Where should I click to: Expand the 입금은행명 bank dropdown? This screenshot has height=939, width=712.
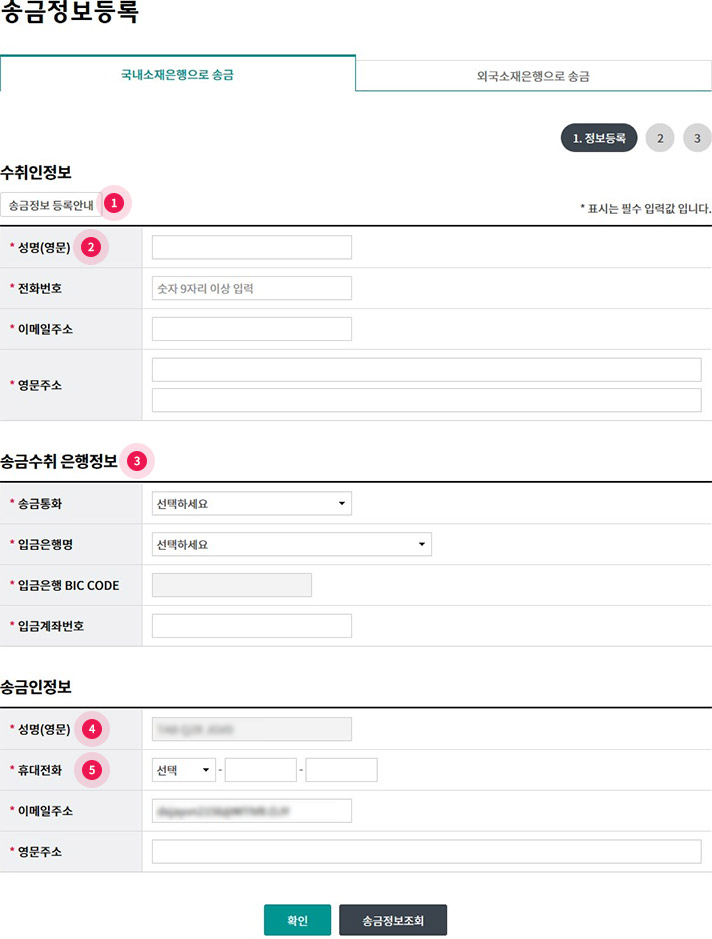[x=291, y=545]
